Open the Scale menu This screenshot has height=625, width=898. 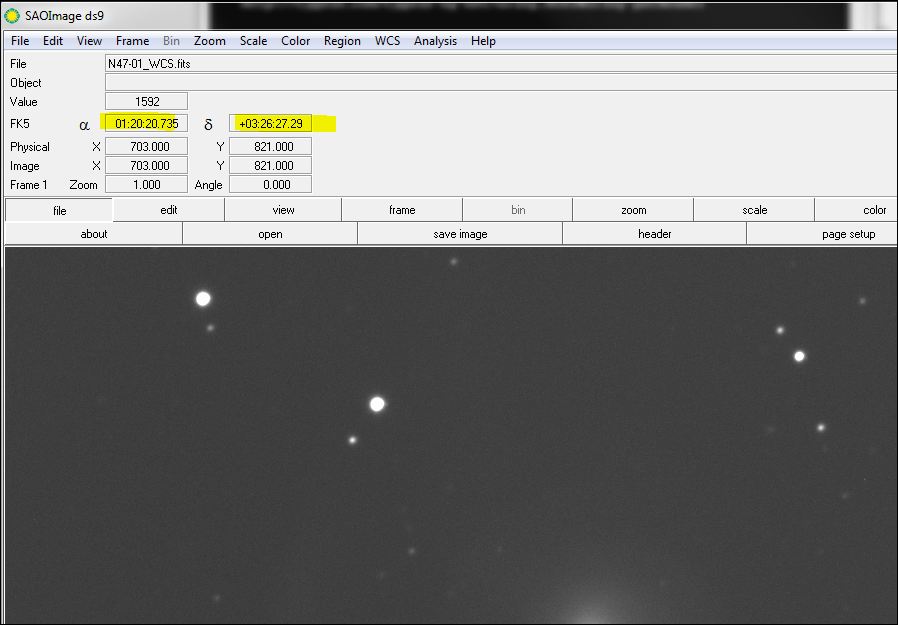coord(253,41)
